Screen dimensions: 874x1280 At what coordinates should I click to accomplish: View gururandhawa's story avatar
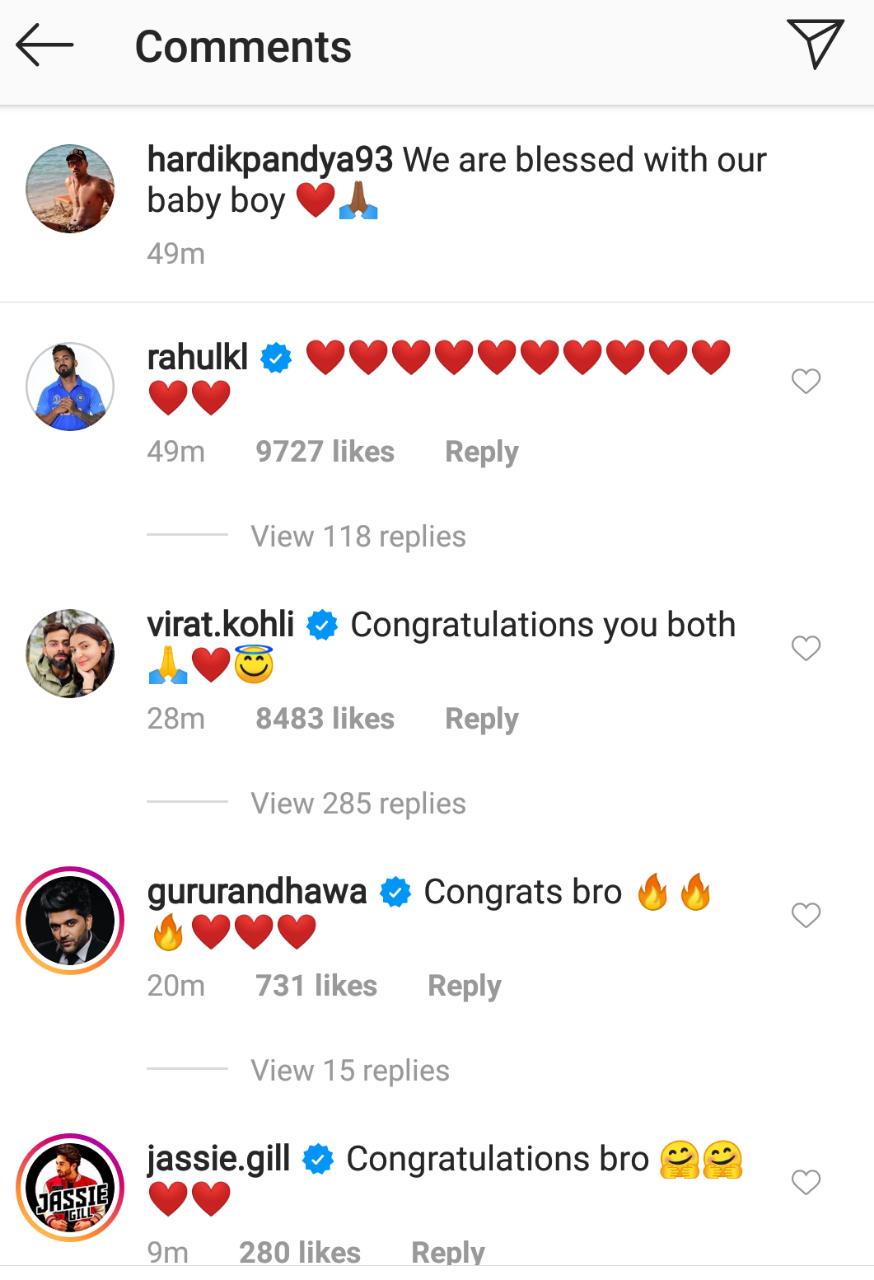click(70, 920)
